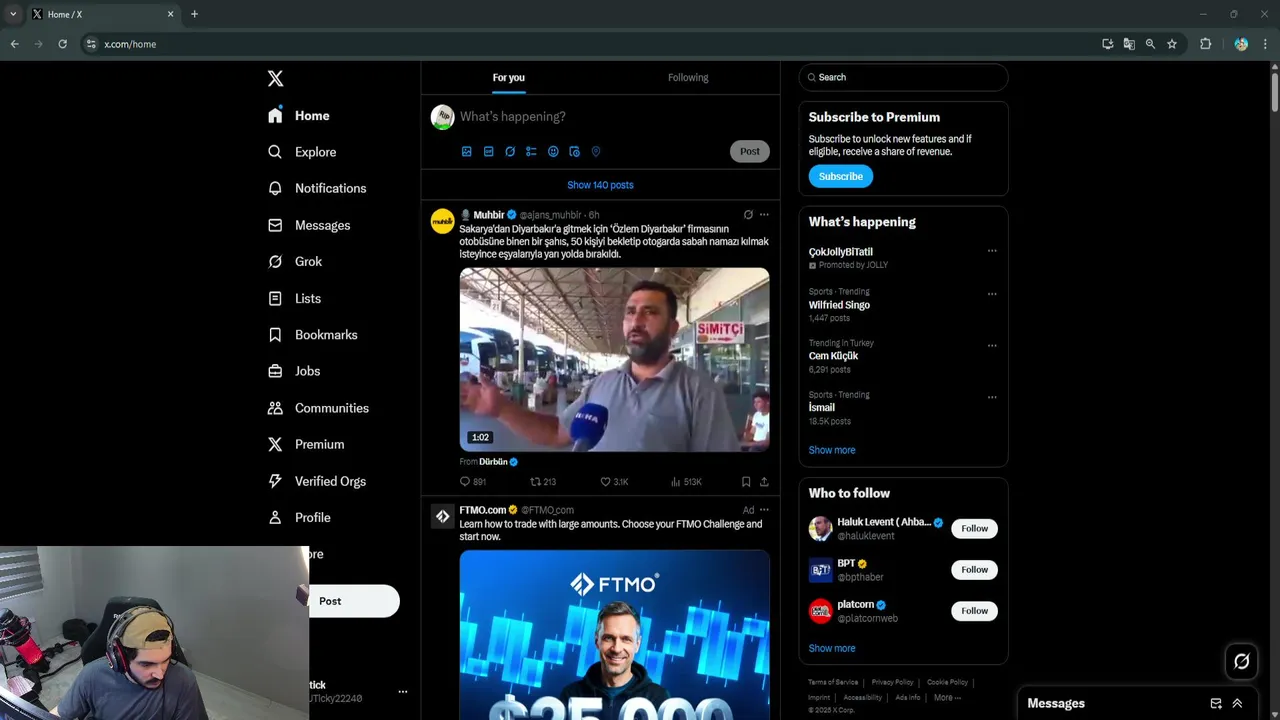Click Grok enhance icon in composer
1280x720 pixels.
coord(510,152)
